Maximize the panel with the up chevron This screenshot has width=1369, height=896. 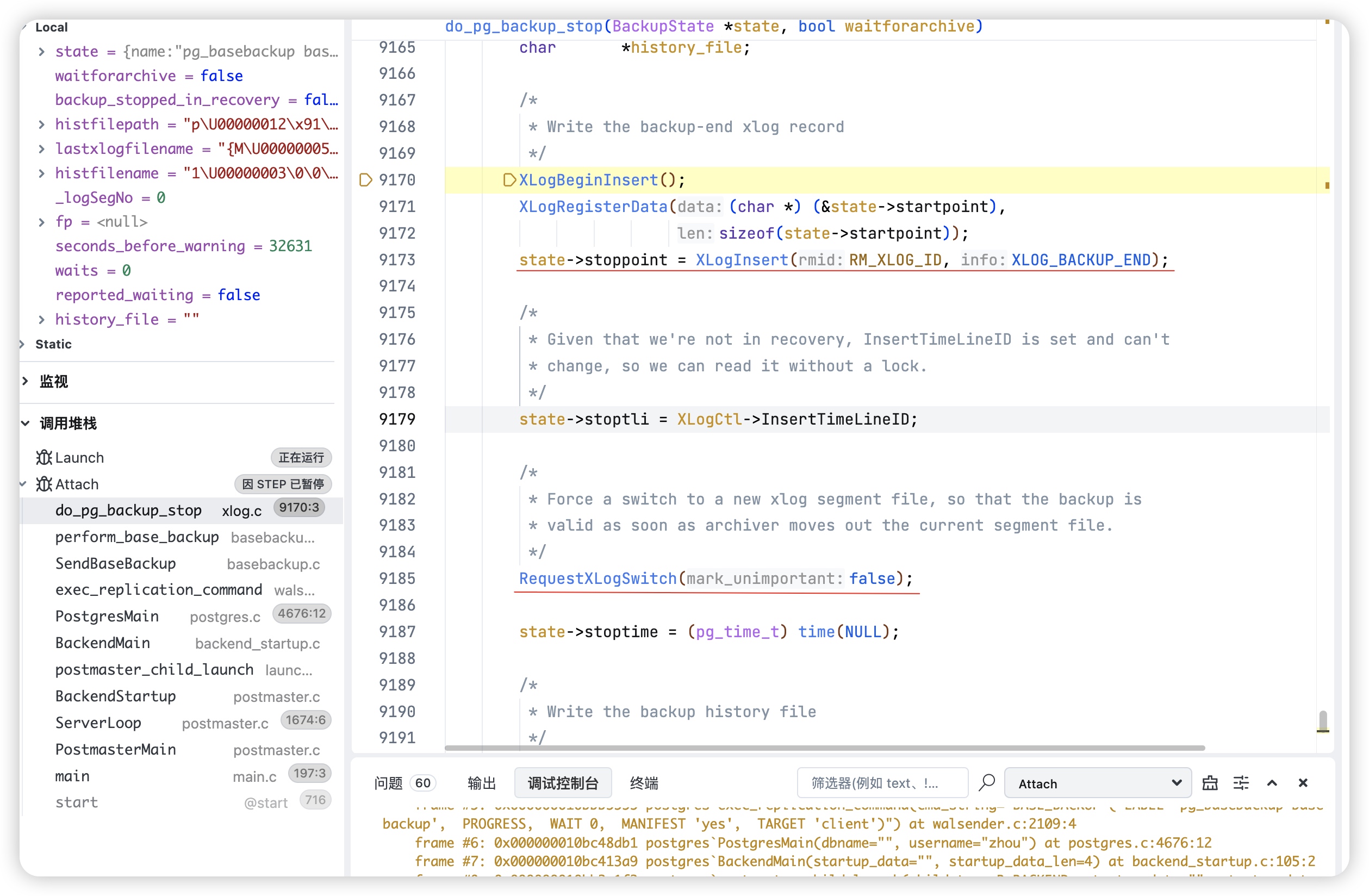pos(1272,783)
